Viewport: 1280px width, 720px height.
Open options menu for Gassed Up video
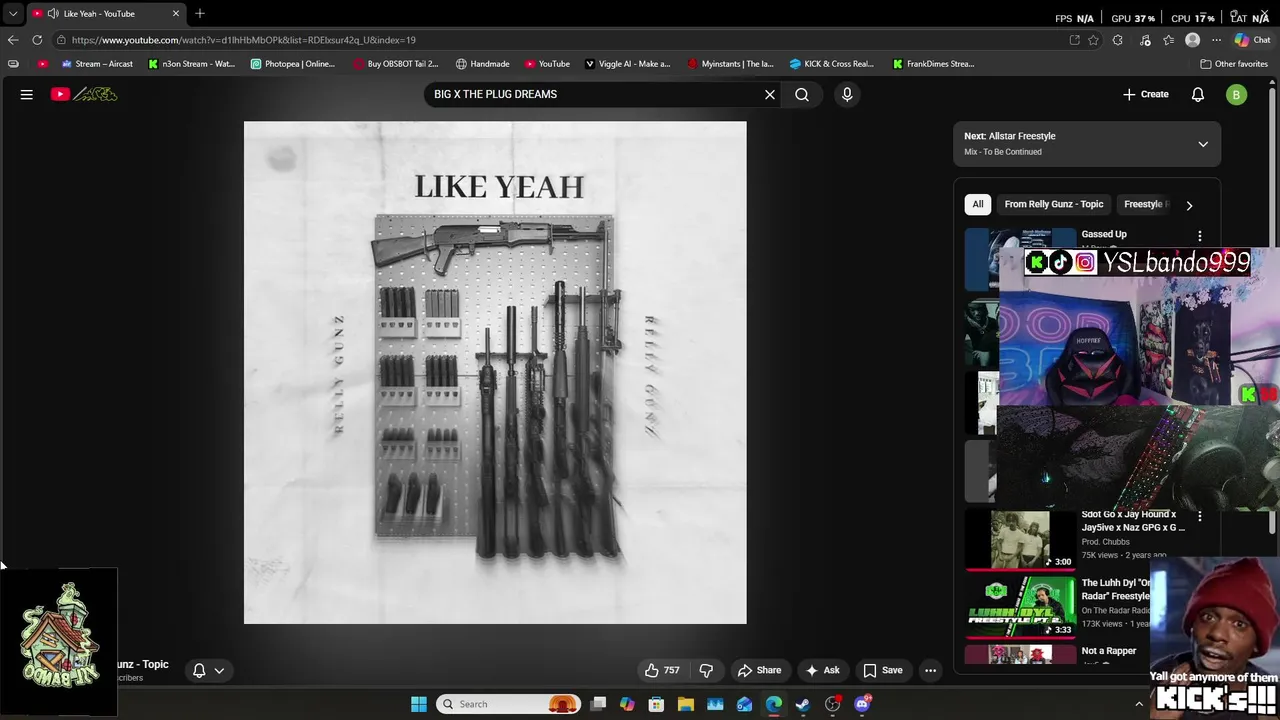1200,236
